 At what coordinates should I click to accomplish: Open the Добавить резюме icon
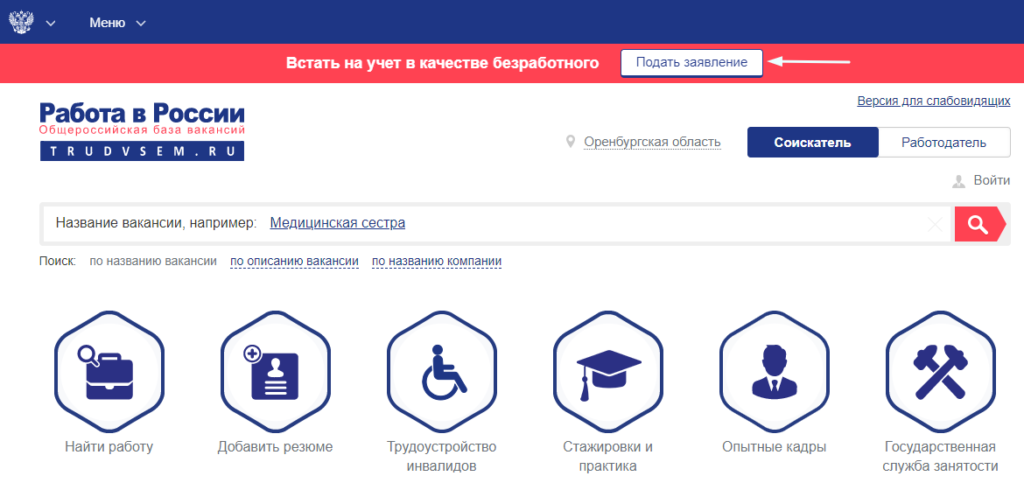(x=275, y=373)
